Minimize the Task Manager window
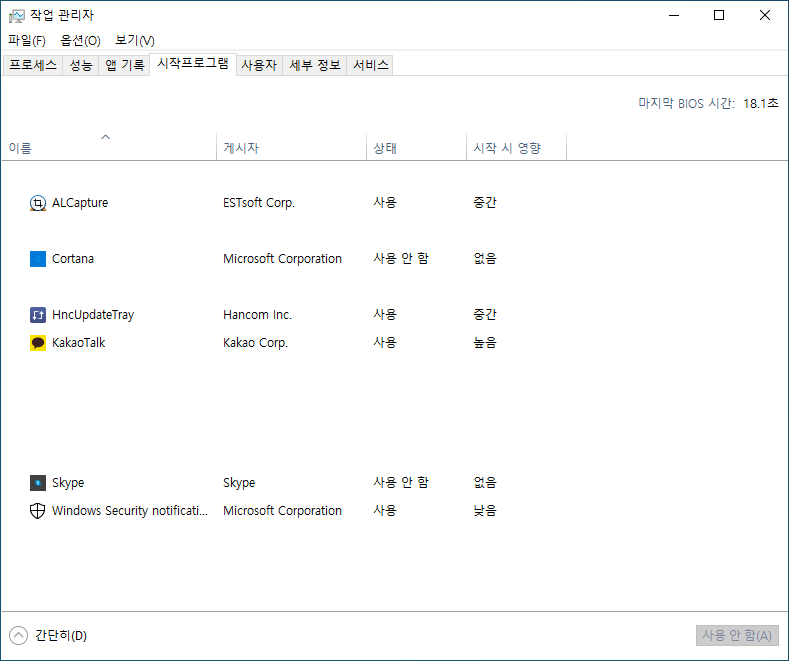This screenshot has width=789, height=661. (674, 16)
